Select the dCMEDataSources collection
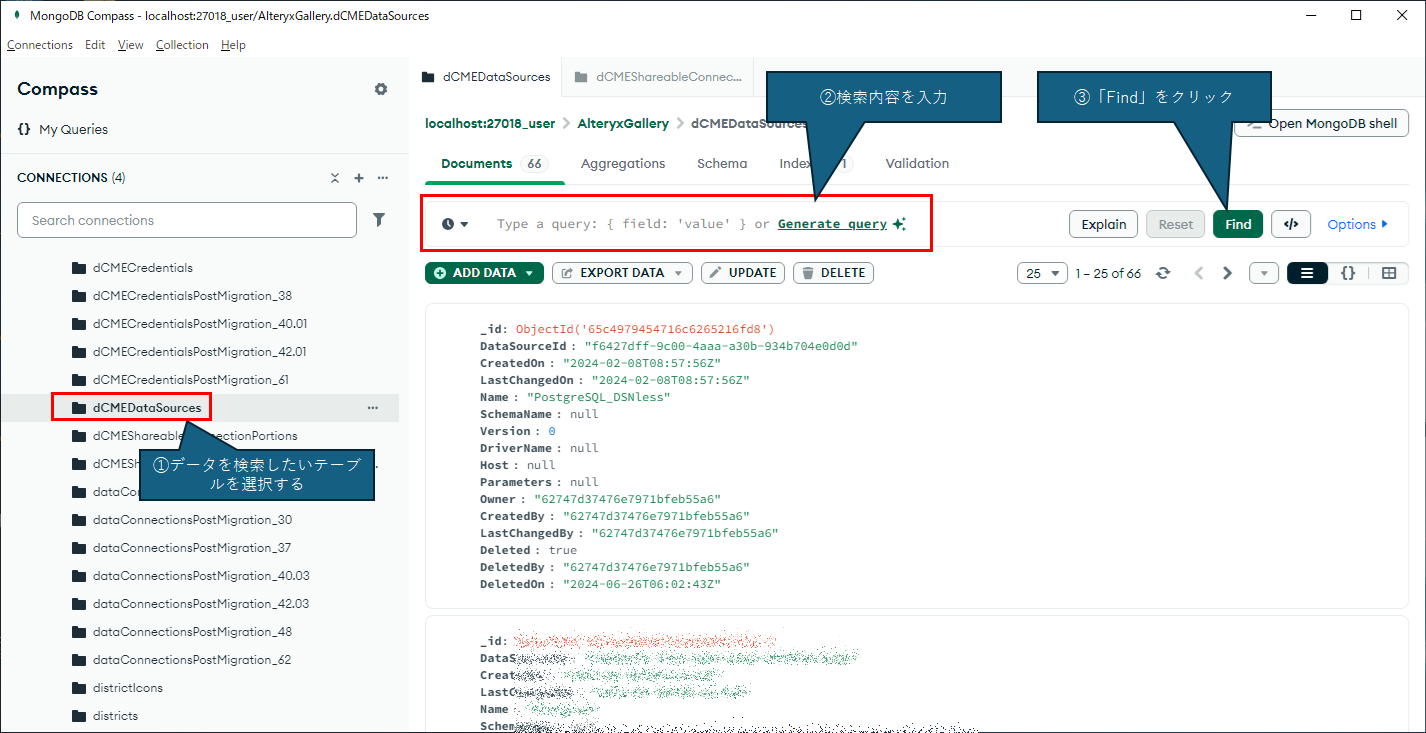This screenshot has width=1426, height=733. tap(147, 408)
